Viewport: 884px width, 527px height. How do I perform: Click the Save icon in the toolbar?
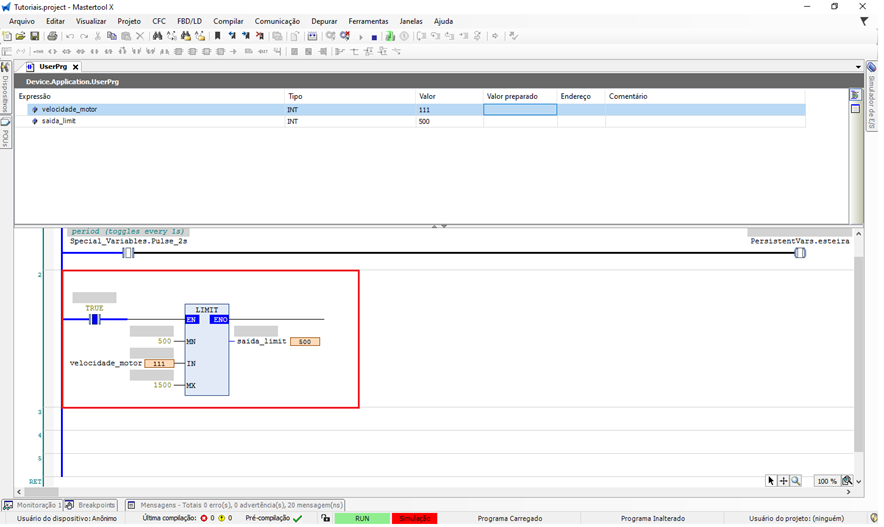(34, 36)
